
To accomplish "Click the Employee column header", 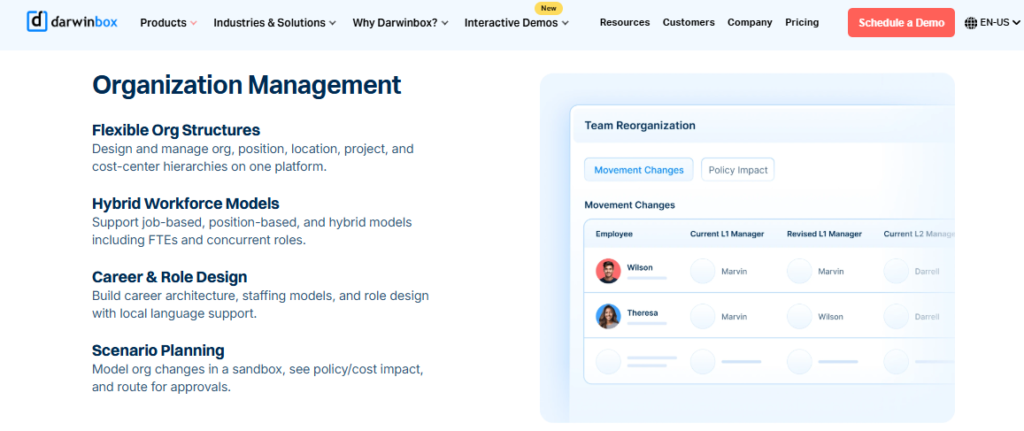I will coord(614,234).
